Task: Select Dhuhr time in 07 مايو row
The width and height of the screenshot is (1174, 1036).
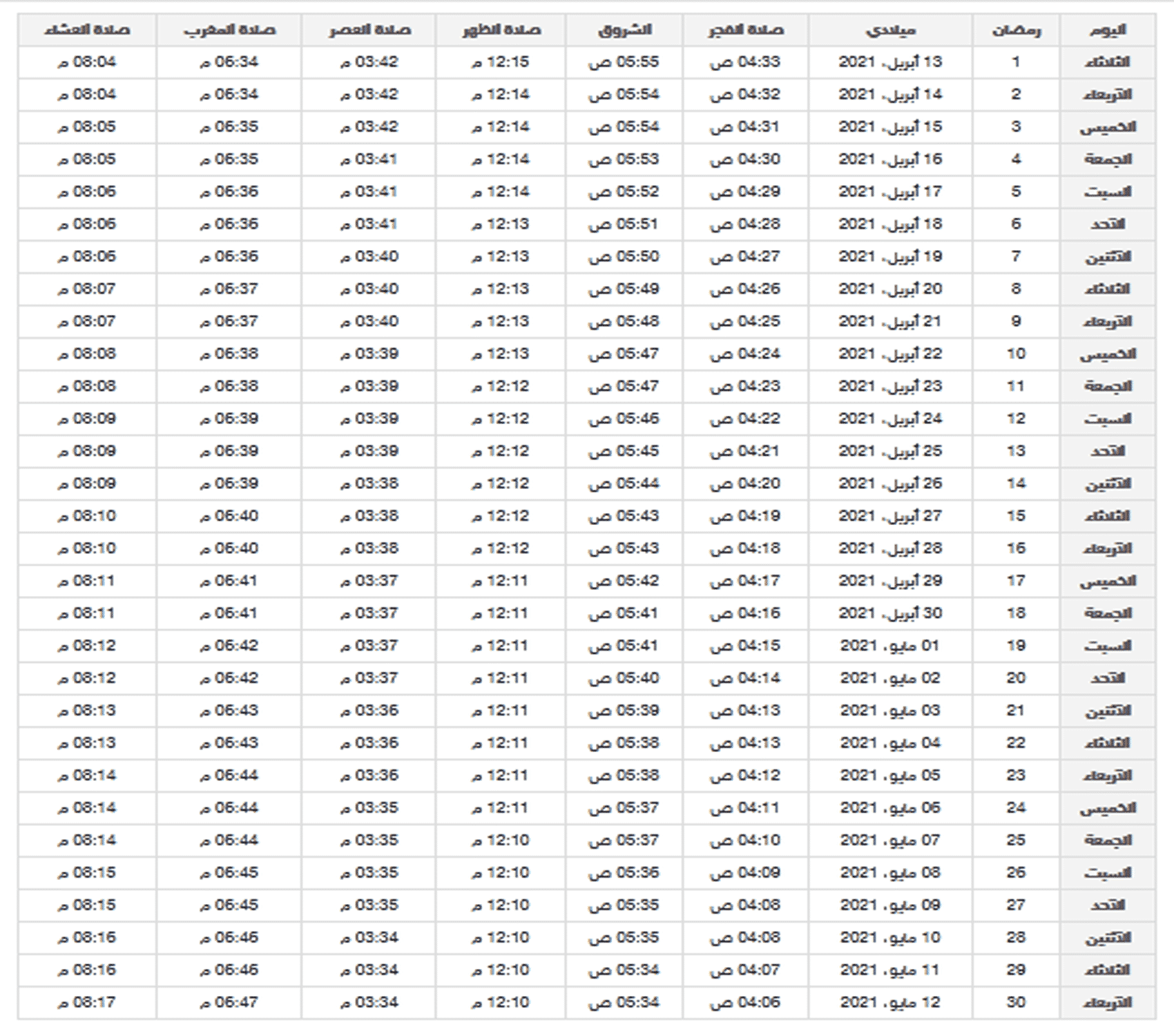Action: pos(501,841)
